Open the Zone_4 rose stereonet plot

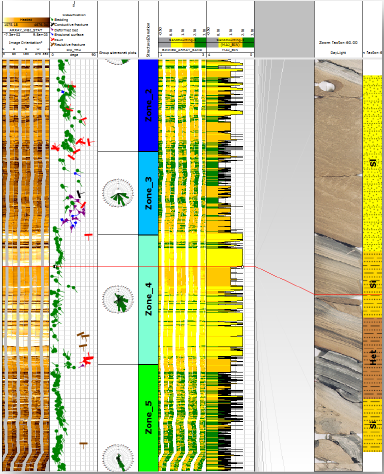(x=118, y=299)
